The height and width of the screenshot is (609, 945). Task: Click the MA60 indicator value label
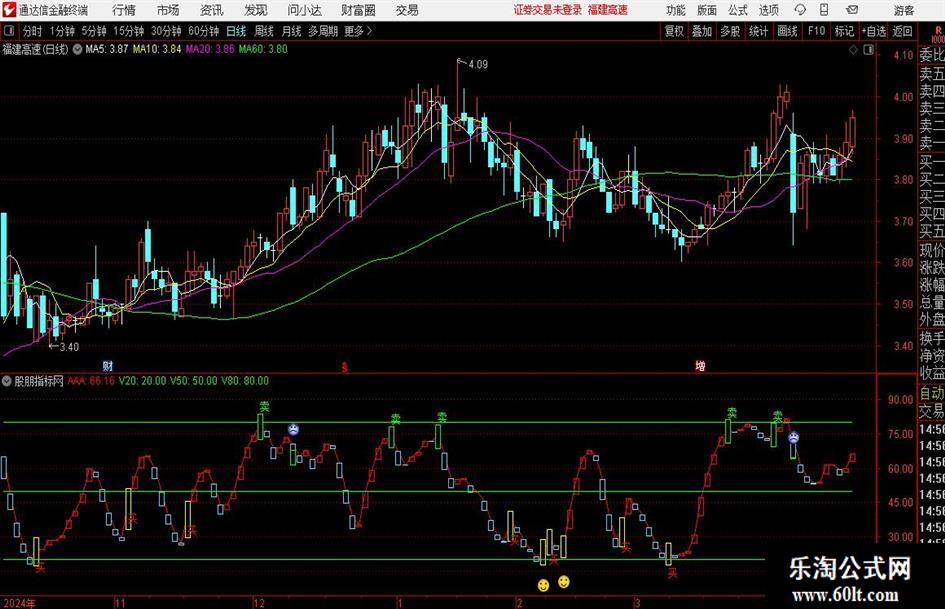[x=263, y=49]
